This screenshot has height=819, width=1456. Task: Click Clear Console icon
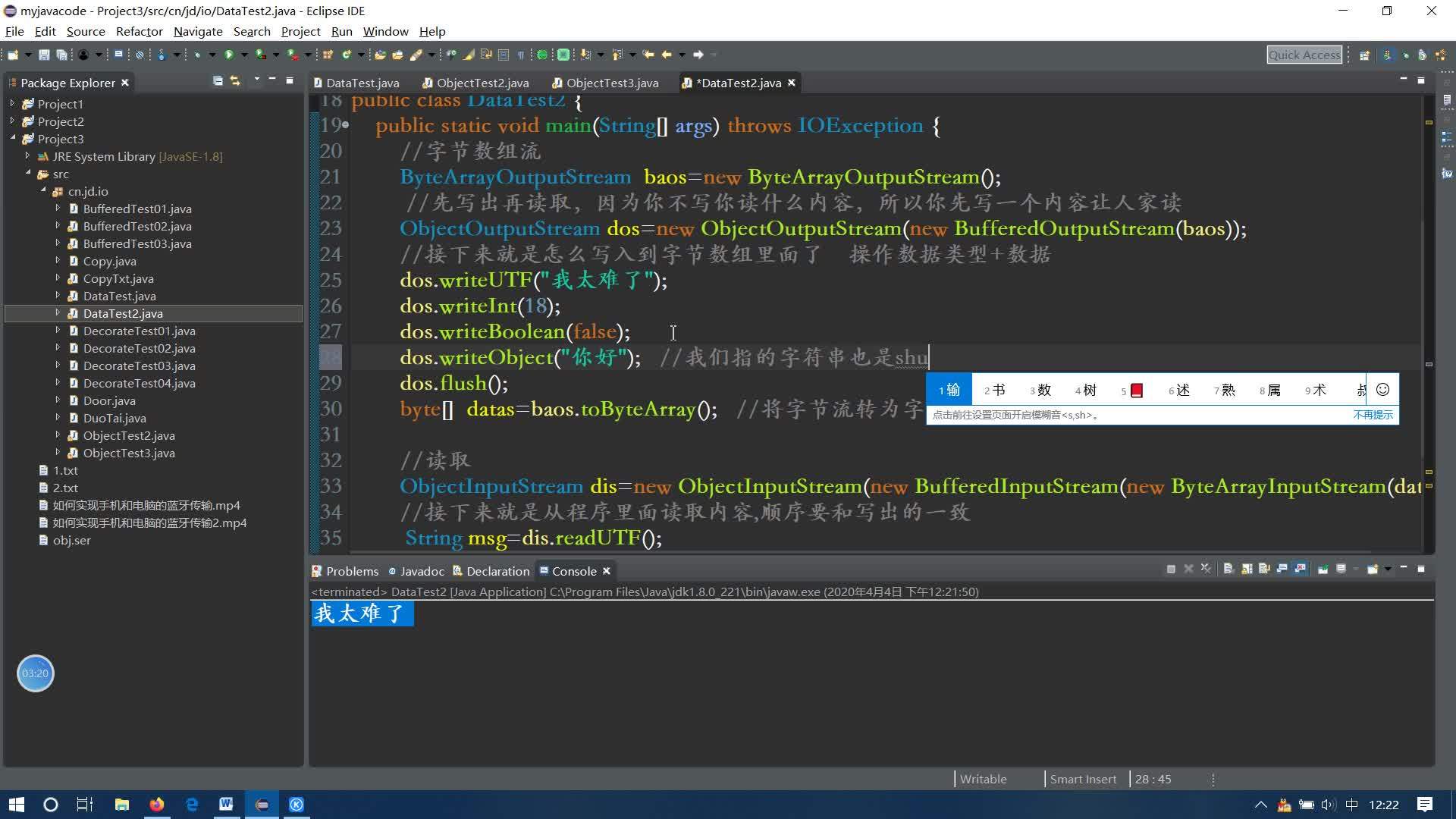pos(1228,569)
